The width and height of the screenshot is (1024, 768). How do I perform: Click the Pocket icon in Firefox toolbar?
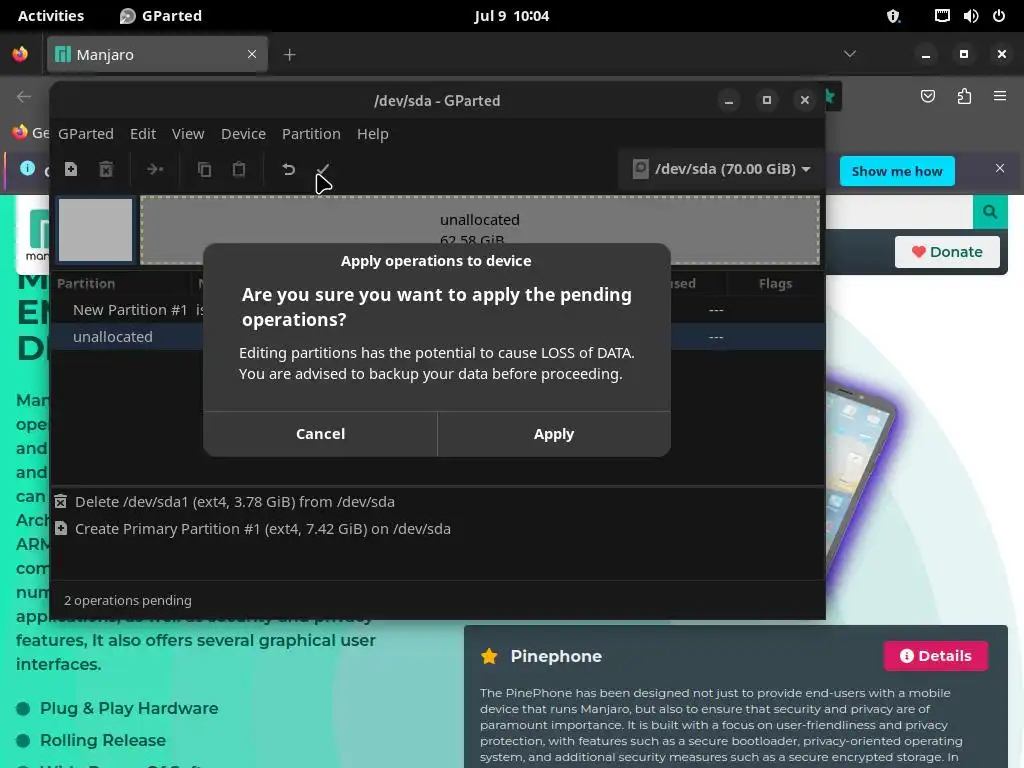pos(928,97)
